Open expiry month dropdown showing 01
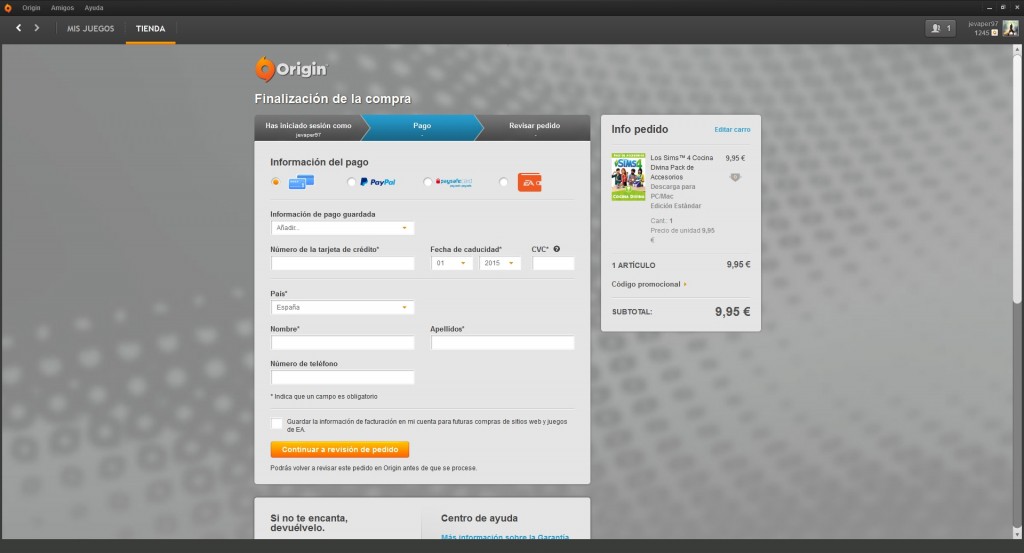The width and height of the screenshot is (1024, 553). coord(451,263)
